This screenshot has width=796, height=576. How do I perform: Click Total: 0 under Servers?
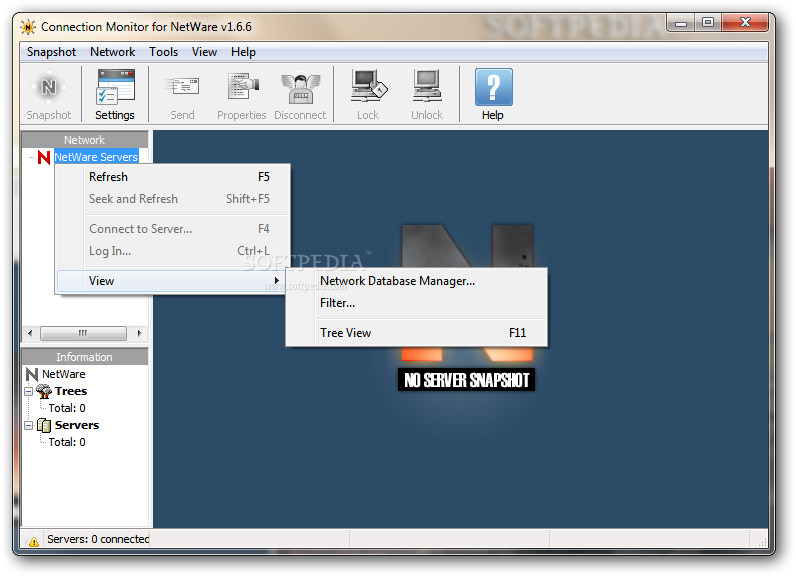coord(67,442)
